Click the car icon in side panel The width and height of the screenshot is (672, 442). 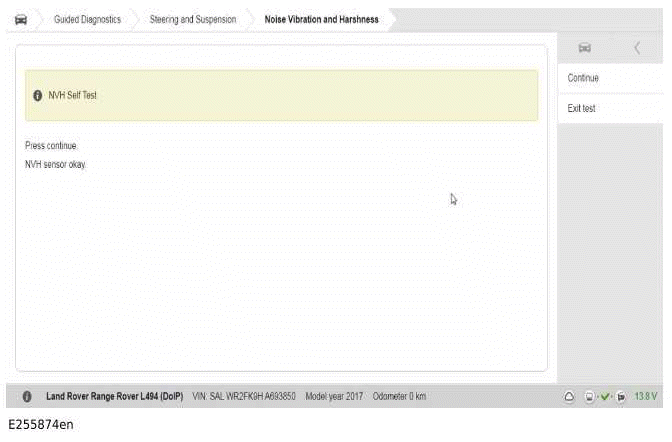tap(585, 48)
